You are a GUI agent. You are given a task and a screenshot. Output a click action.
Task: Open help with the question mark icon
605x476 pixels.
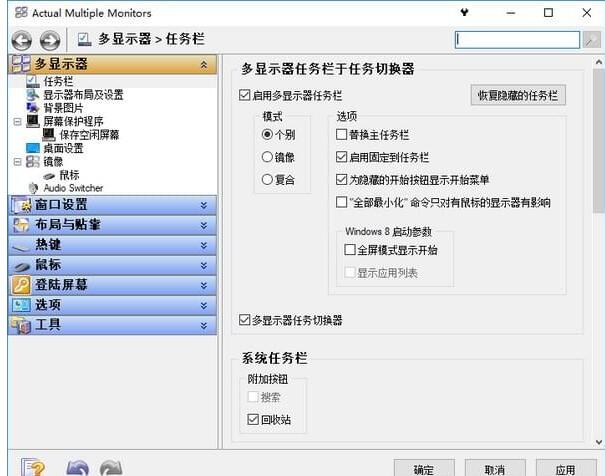pos(33,467)
